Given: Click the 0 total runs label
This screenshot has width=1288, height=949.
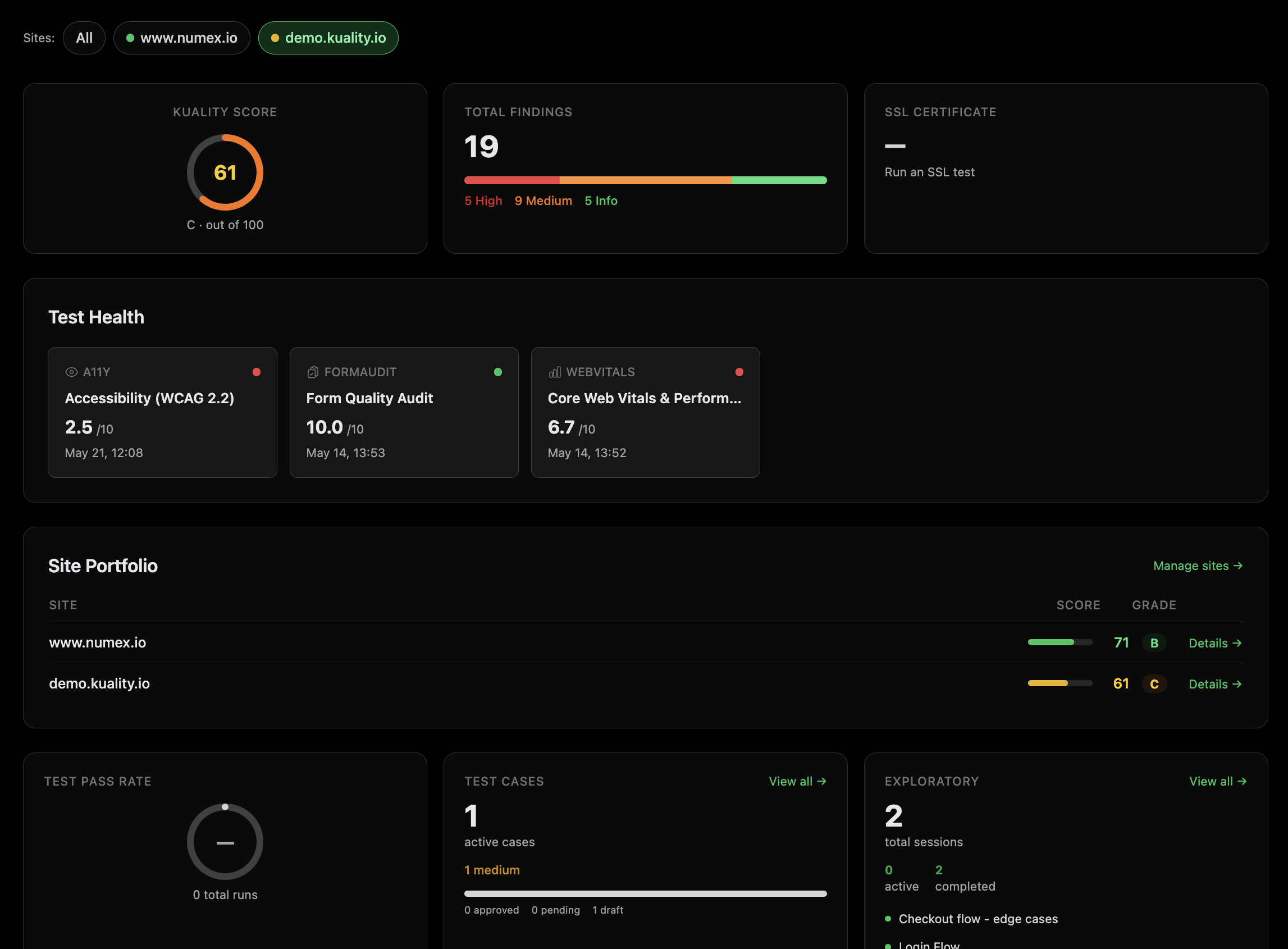Looking at the screenshot, I should (x=225, y=895).
